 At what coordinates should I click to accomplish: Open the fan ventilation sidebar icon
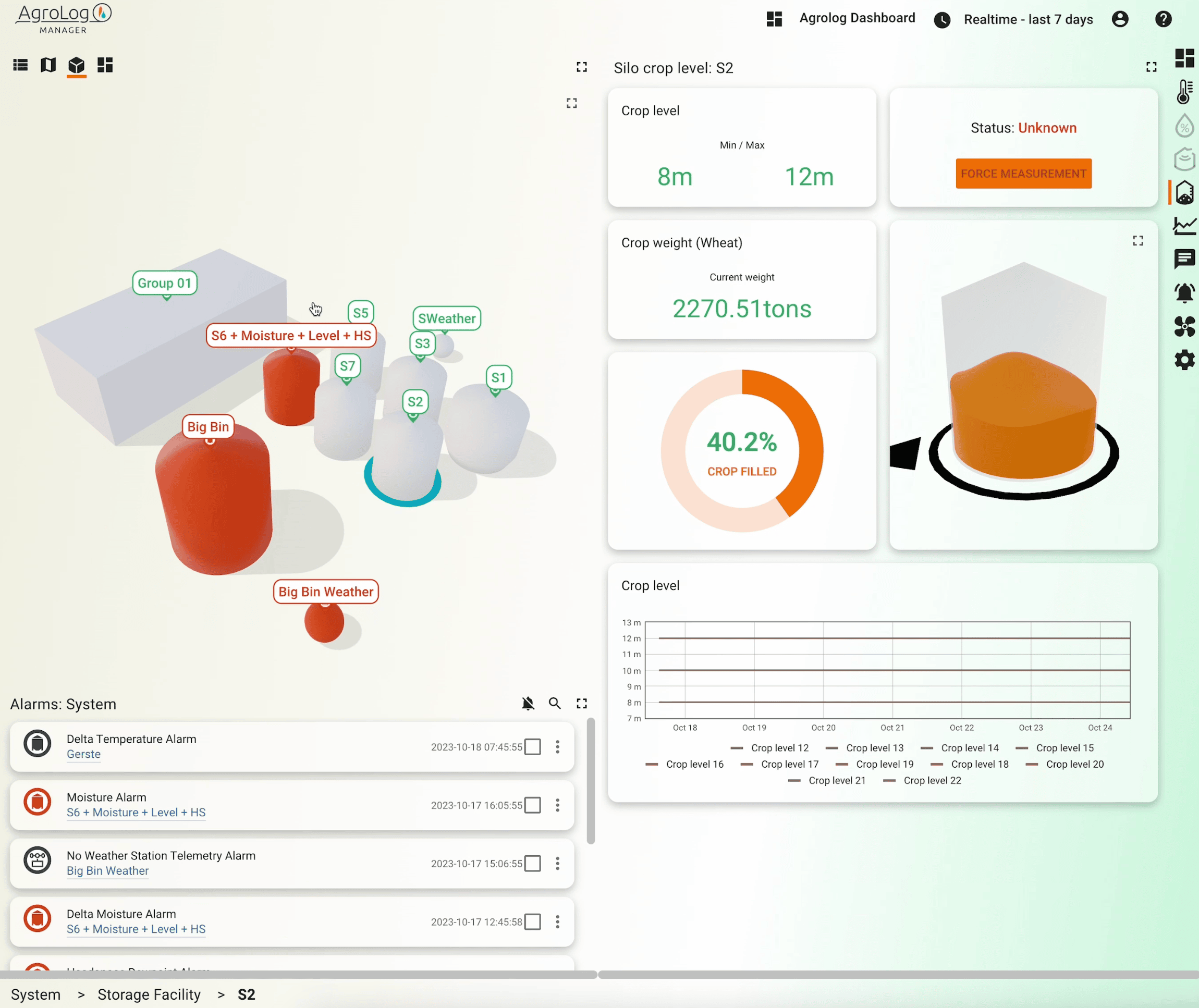(1184, 326)
